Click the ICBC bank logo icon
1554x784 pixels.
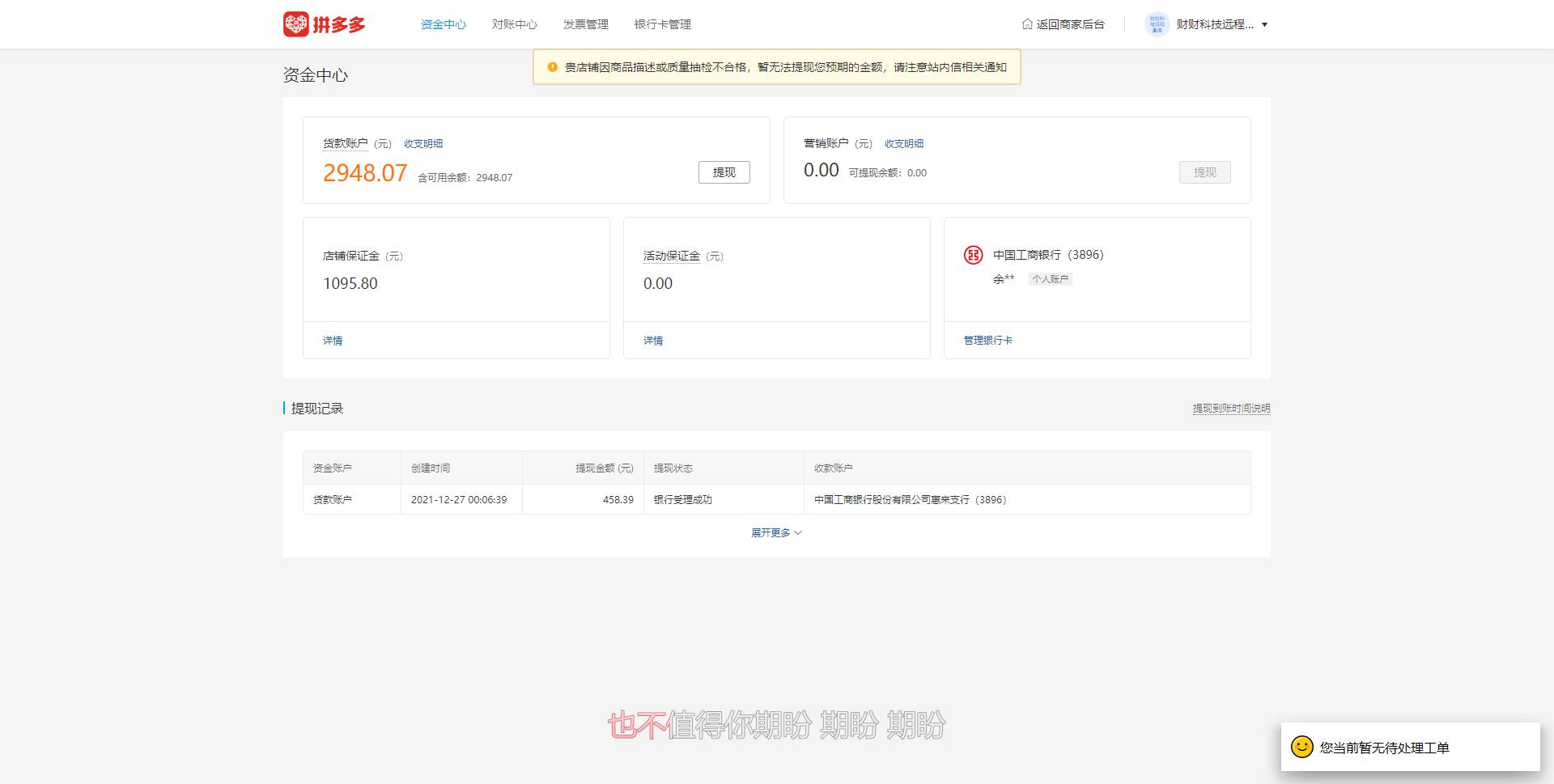(973, 255)
